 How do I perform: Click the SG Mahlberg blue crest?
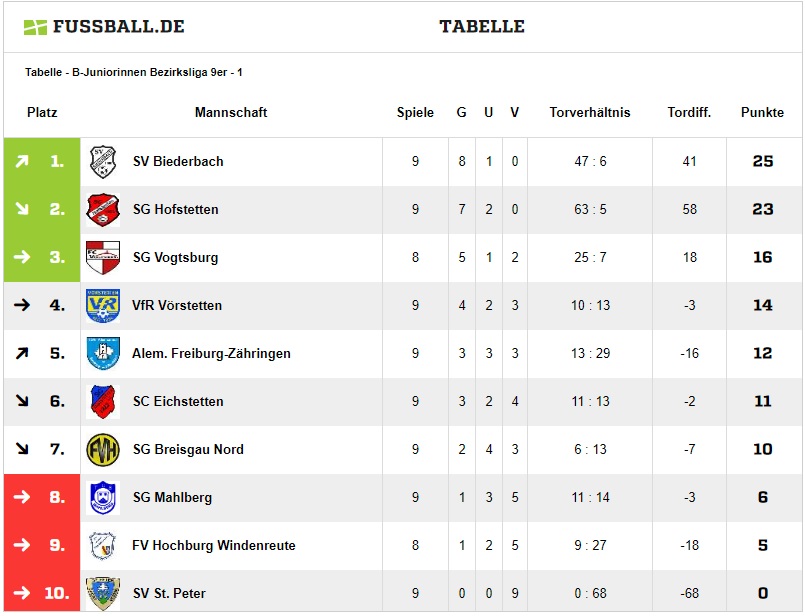tap(103, 498)
